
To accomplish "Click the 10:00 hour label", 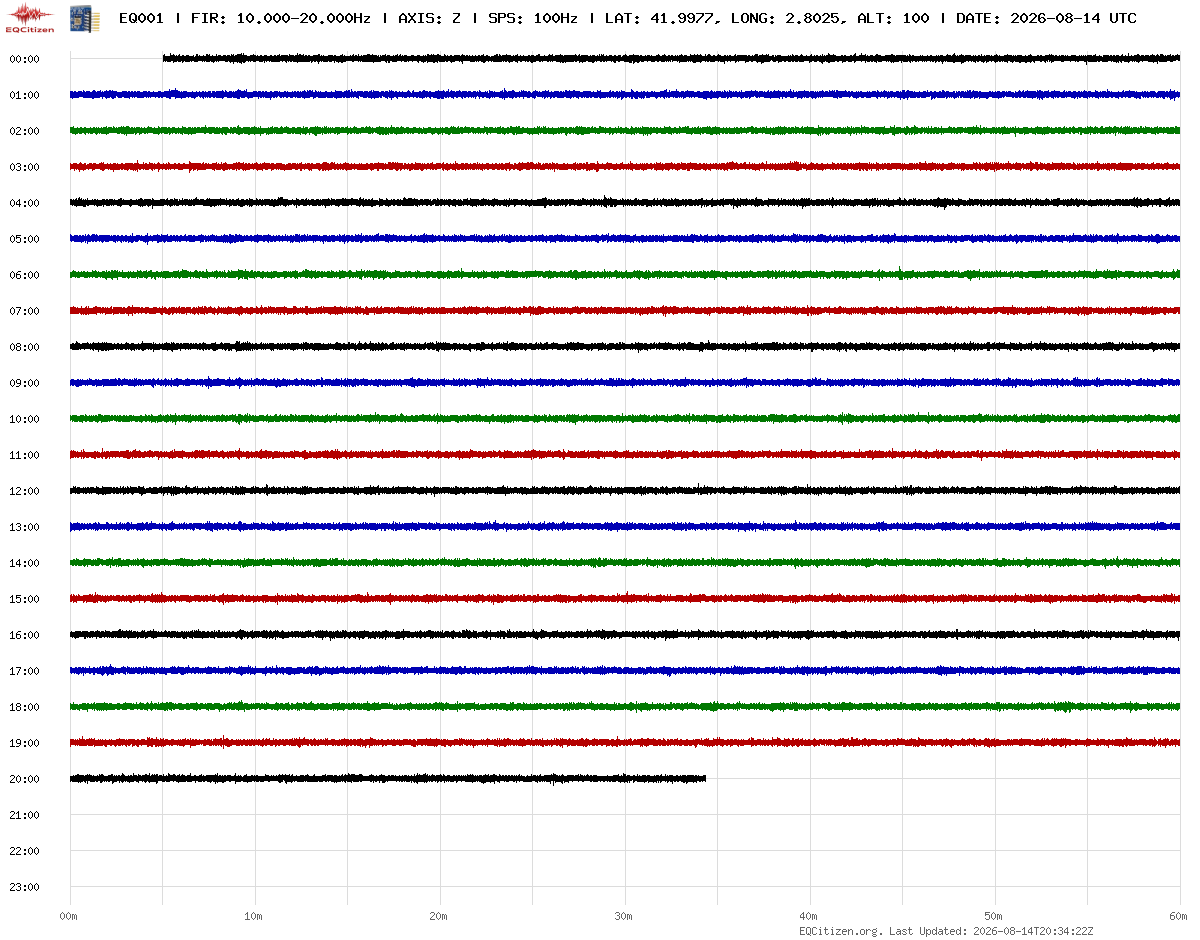I will coord(24,419).
